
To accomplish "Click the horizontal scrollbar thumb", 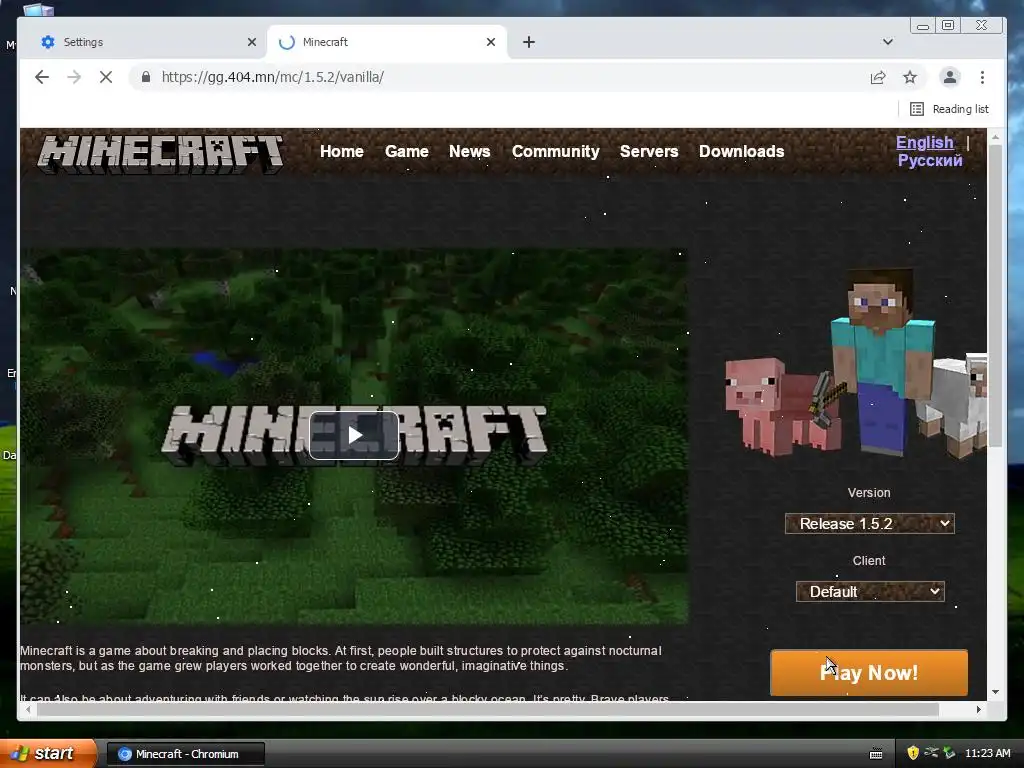I will [487, 709].
